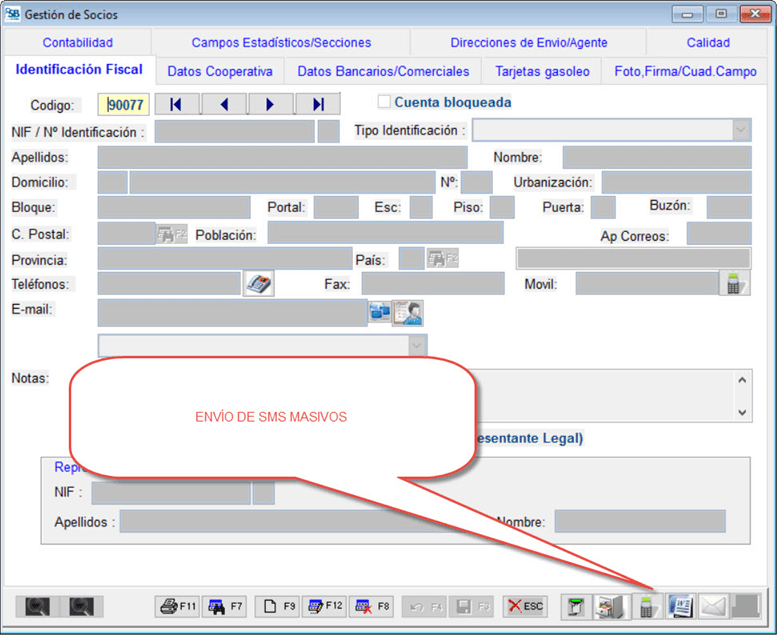Click the contact card icon next to E-mail
This screenshot has width=777, height=635.
coord(408,313)
